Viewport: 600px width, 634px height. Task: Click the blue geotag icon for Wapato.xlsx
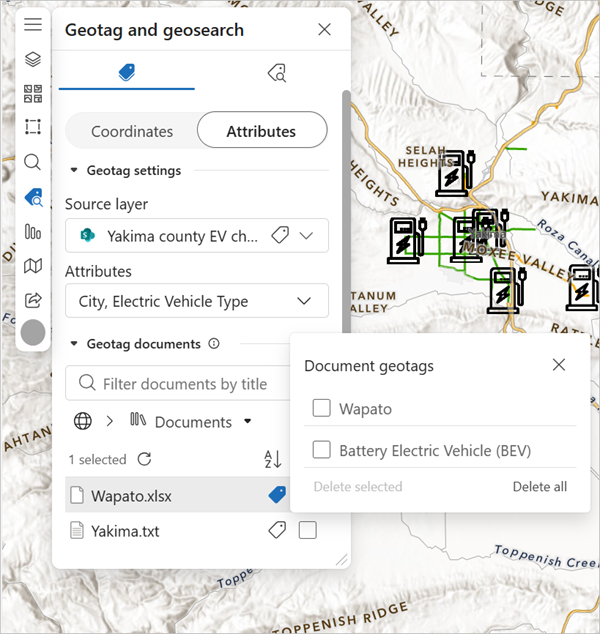tap(277, 495)
